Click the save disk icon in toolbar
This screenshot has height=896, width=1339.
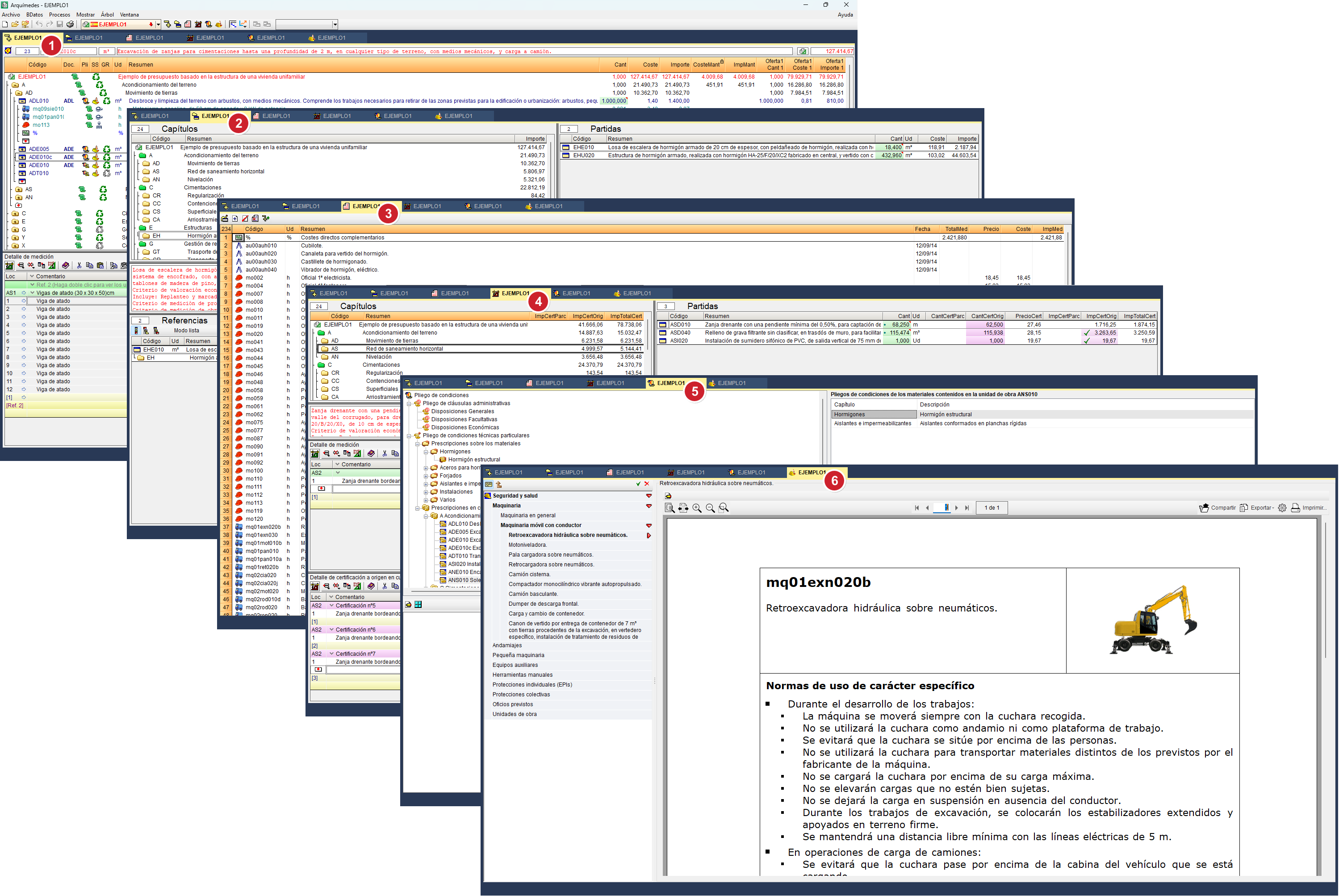(x=59, y=25)
